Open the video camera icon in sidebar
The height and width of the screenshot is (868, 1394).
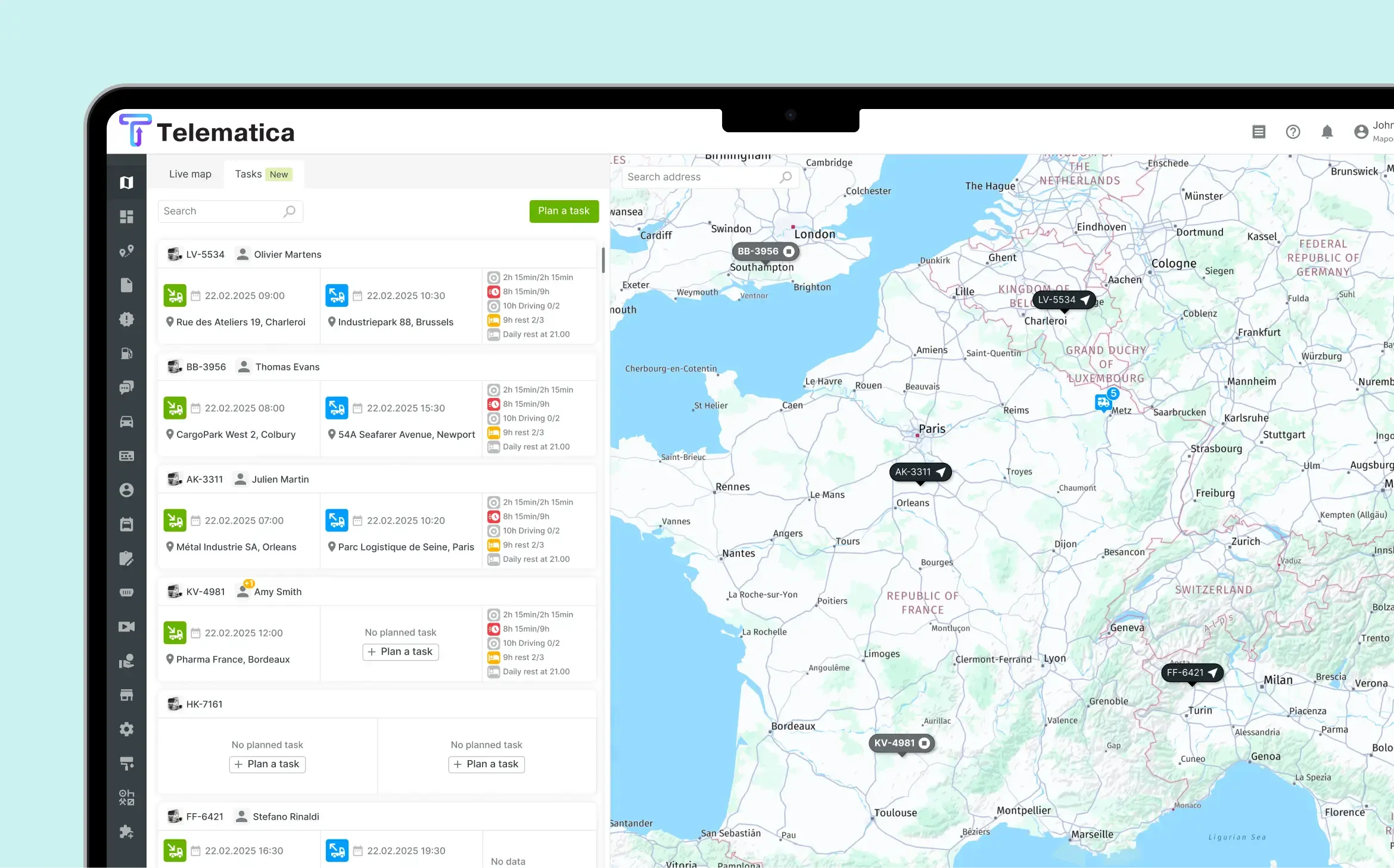(x=126, y=627)
